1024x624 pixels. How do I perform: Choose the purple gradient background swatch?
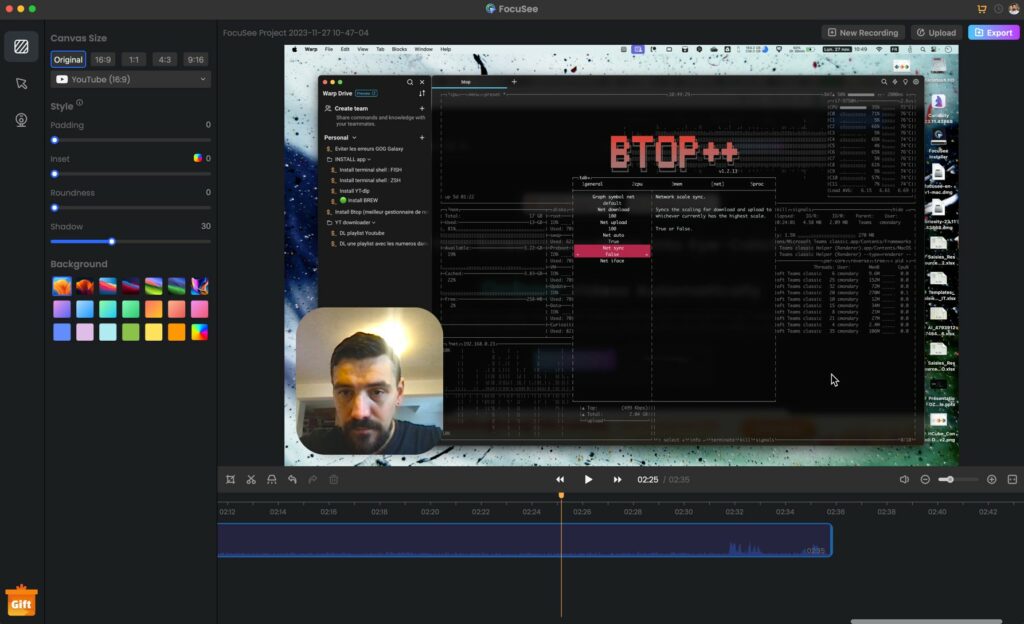coord(62,309)
